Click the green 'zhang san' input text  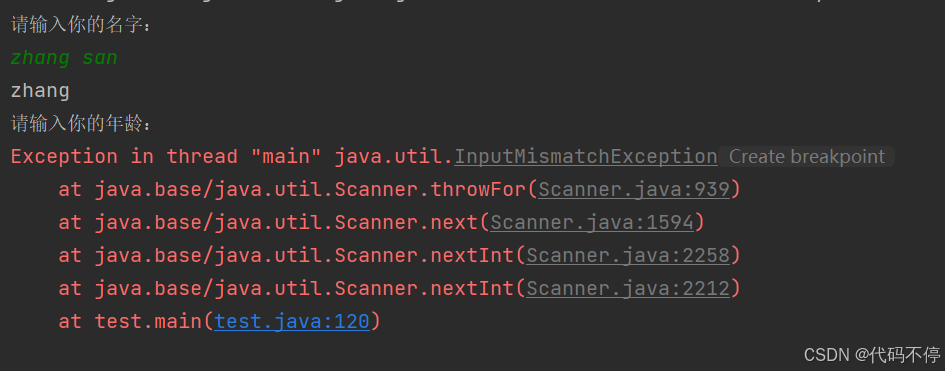(64, 58)
